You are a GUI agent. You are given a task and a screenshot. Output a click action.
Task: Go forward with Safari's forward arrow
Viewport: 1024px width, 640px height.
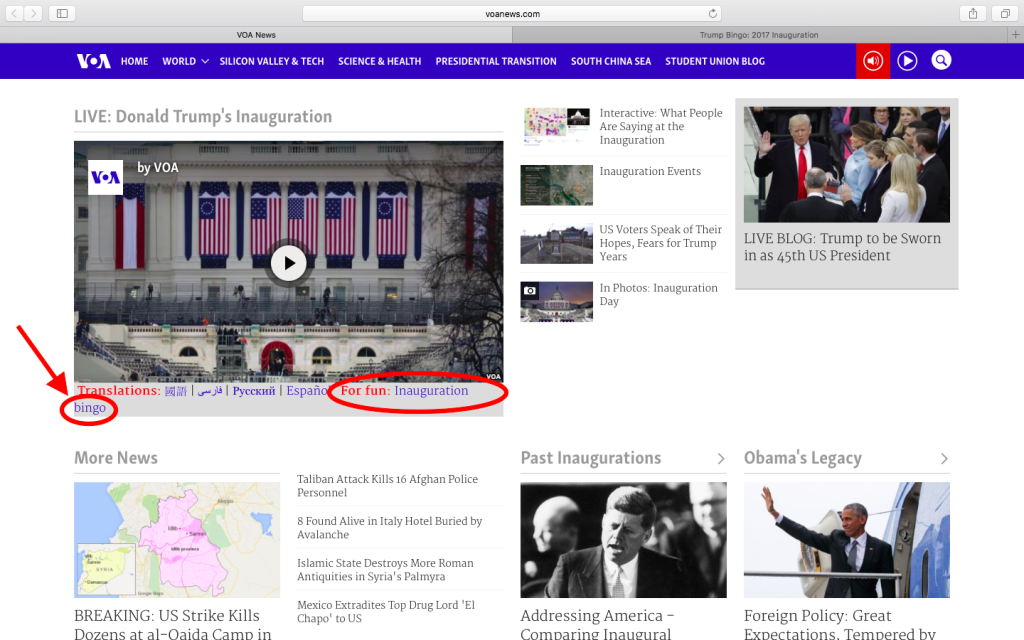click(x=33, y=13)
